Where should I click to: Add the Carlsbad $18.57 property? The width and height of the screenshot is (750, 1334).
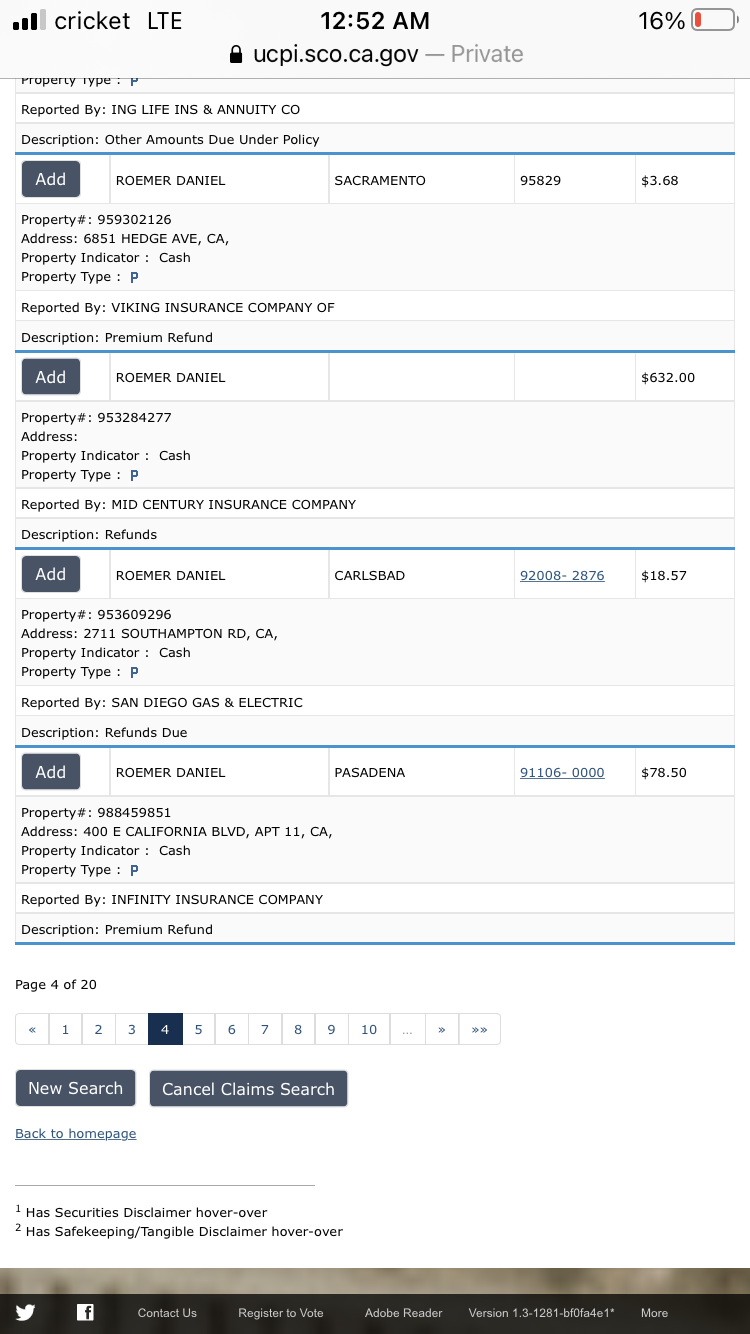pyautogui.click(x=51, y=575)
